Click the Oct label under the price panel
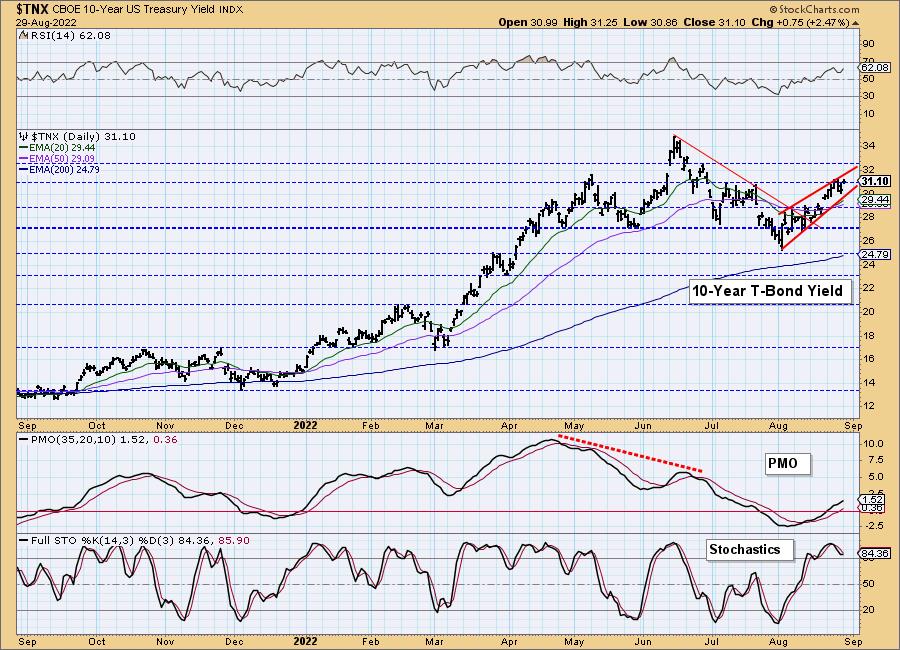Viewport: 900px width, 650px height. pos(97,425)
